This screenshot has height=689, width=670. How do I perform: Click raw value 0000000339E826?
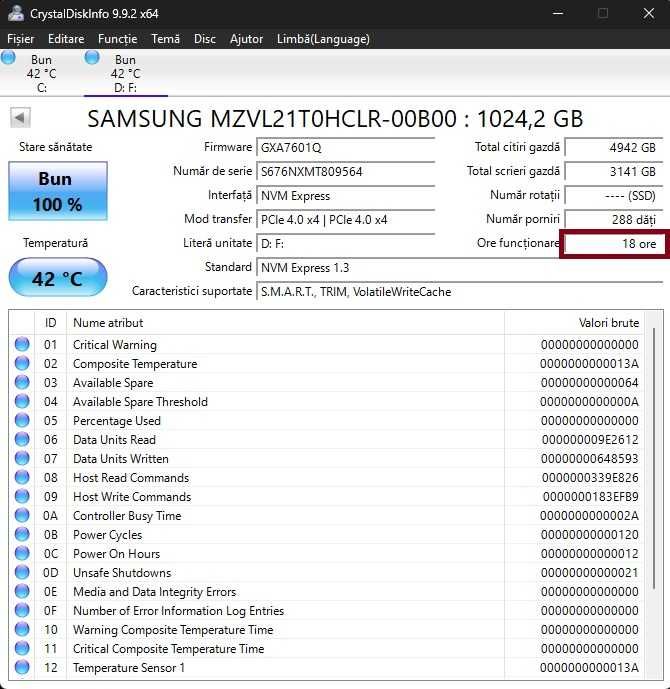click(590, 477)
